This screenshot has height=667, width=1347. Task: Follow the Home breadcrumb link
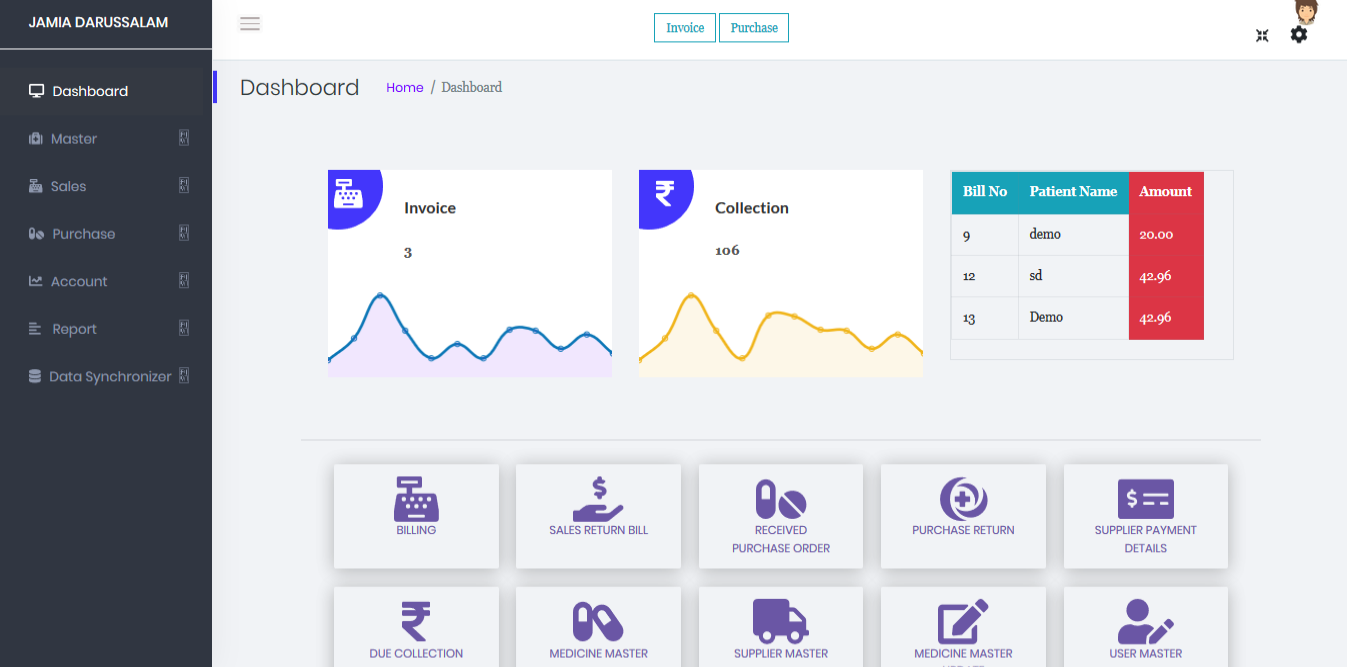(405, 88)
